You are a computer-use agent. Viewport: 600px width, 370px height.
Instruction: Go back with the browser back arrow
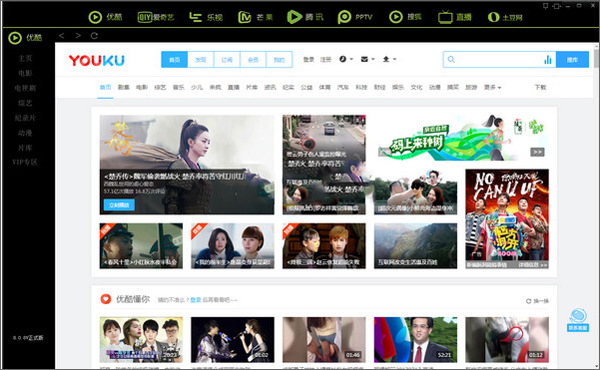click(62, 36)
